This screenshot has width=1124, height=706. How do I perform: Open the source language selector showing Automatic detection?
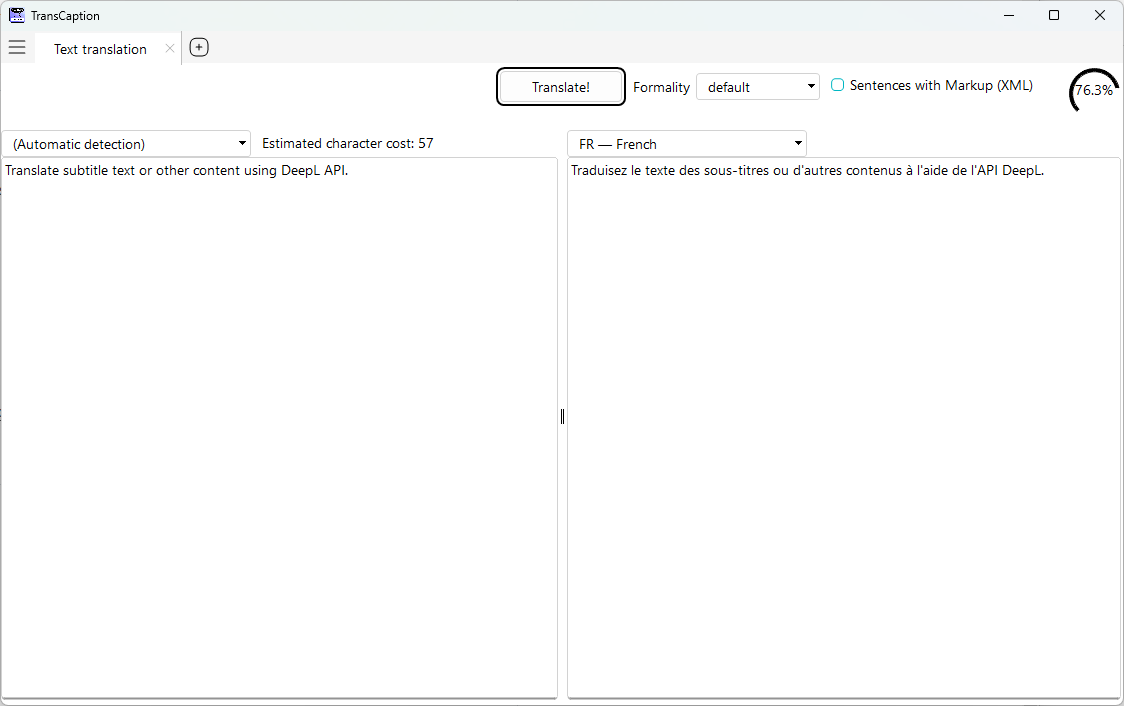[x=125, y=143]
